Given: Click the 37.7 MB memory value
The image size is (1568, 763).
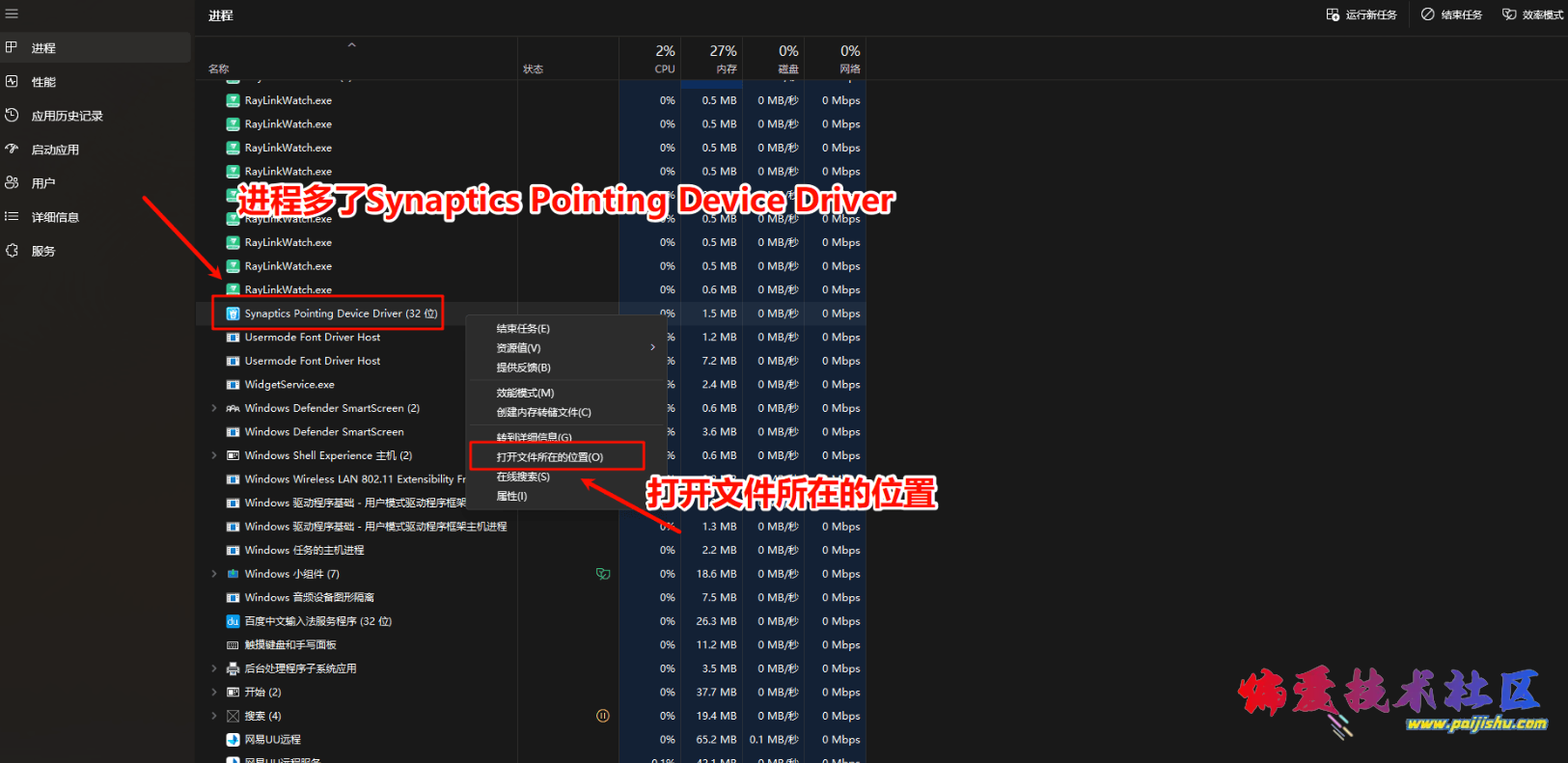Looking at the screenshot, I should point(716,693).
